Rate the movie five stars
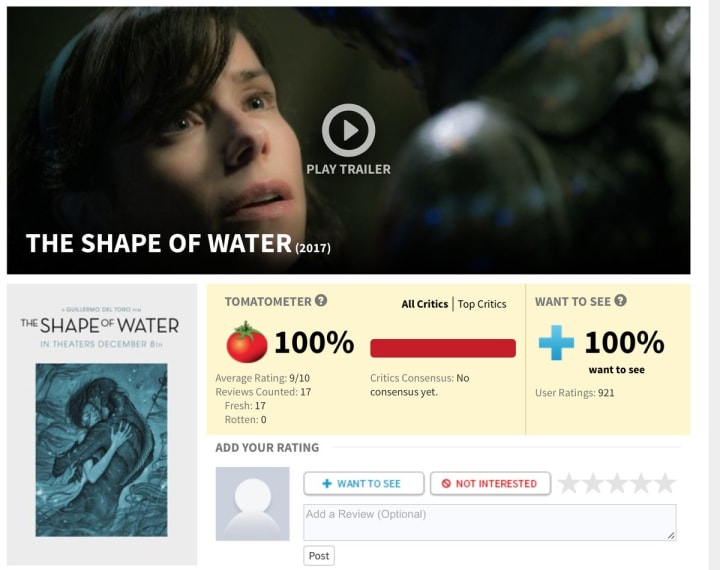 (665, 483)
